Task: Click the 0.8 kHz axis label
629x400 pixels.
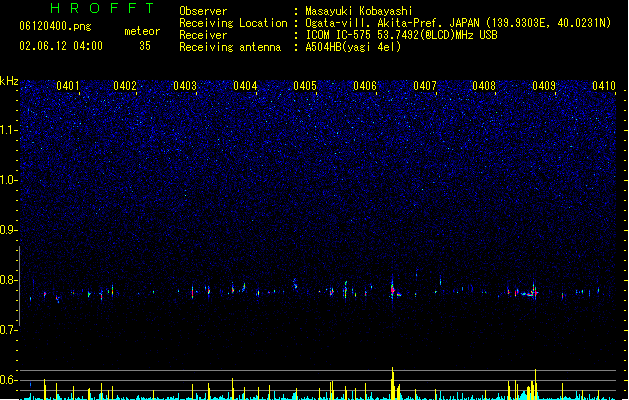Action: (x=9, y=280)
